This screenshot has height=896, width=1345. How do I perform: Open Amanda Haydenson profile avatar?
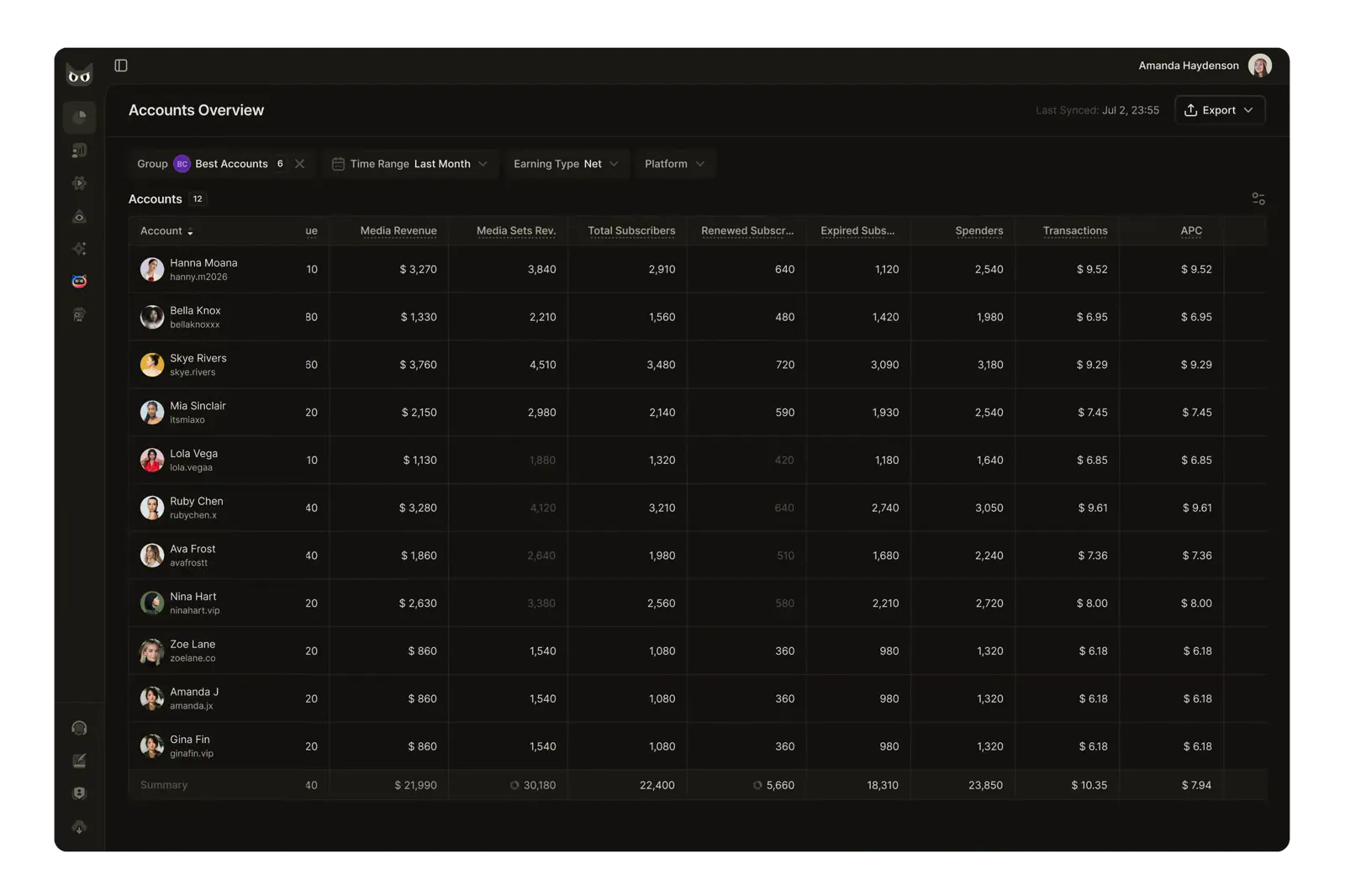click(x=1259, y=66)
